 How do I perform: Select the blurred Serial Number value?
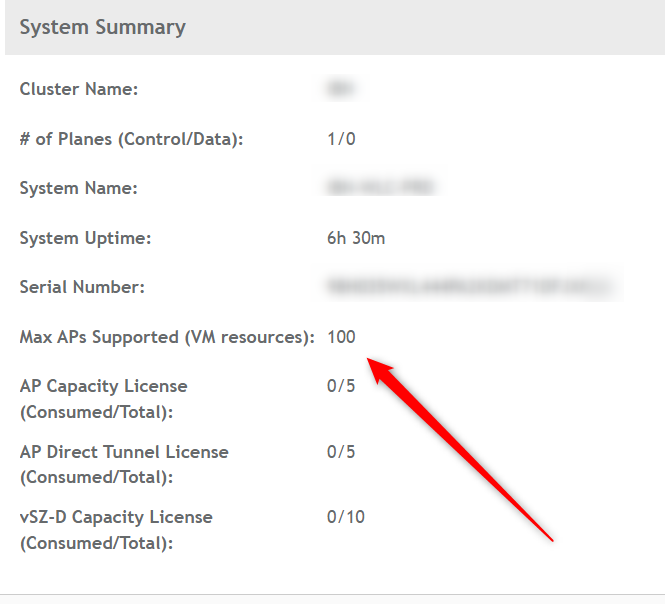click(x=470, y=287)
